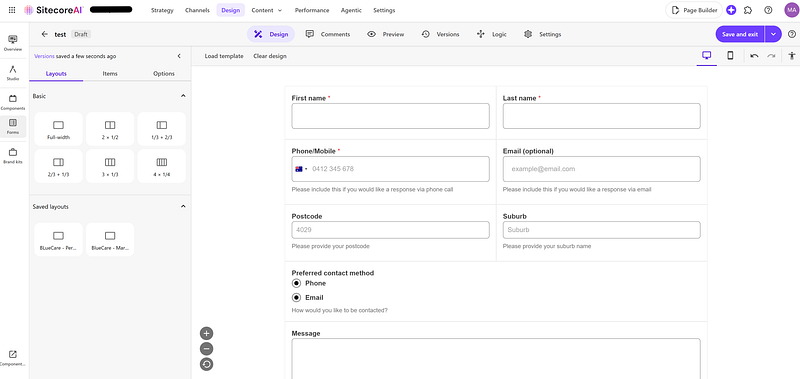Image resolution: width=800 pixels, height=379 pixels.
Task: Open the Save and exit dropdown arrow
Action: (773, 34)
